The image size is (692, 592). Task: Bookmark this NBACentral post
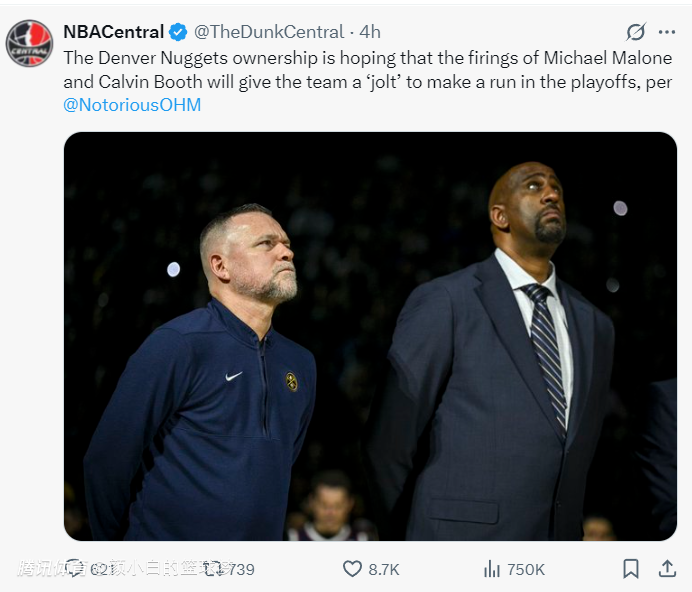click(x=631, y=569)
